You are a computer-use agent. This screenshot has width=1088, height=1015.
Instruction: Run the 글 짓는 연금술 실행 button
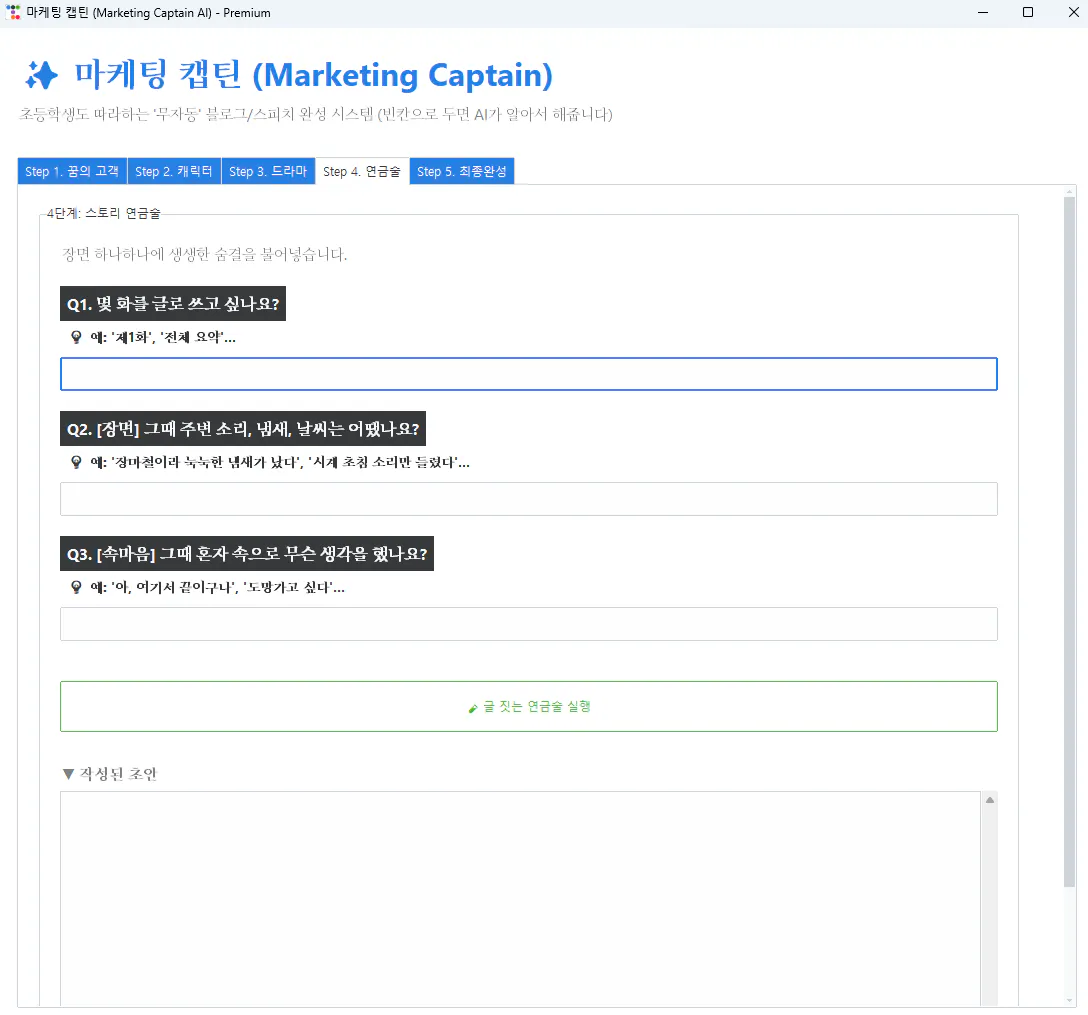pos(528,706)
